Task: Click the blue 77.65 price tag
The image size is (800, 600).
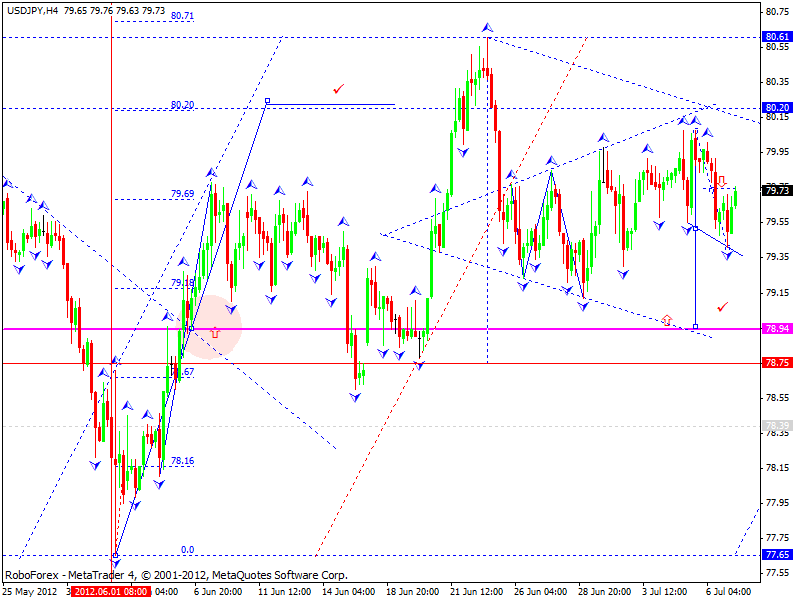Action: [777, 555]
